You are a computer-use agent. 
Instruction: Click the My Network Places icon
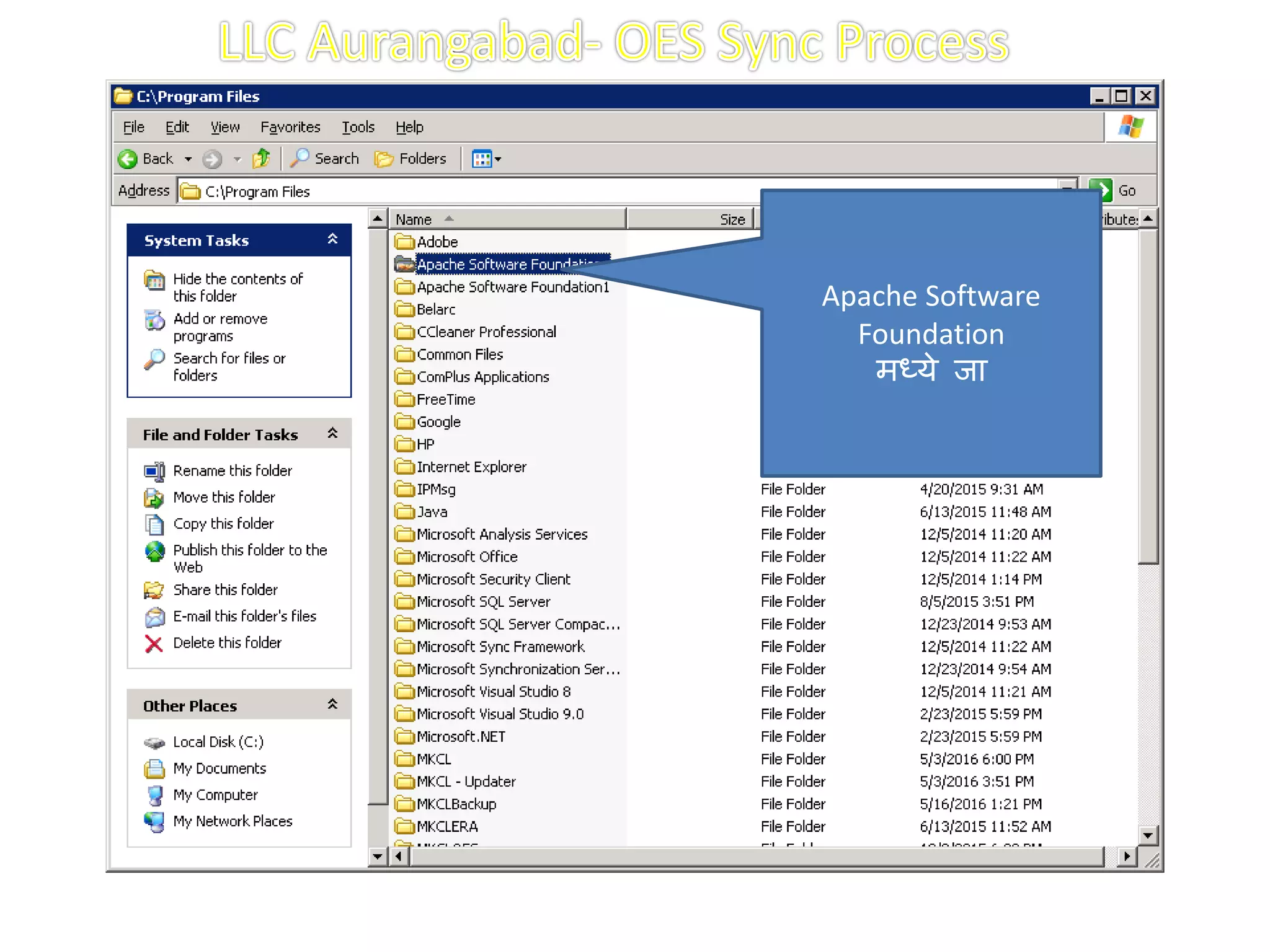pos(154,822)
